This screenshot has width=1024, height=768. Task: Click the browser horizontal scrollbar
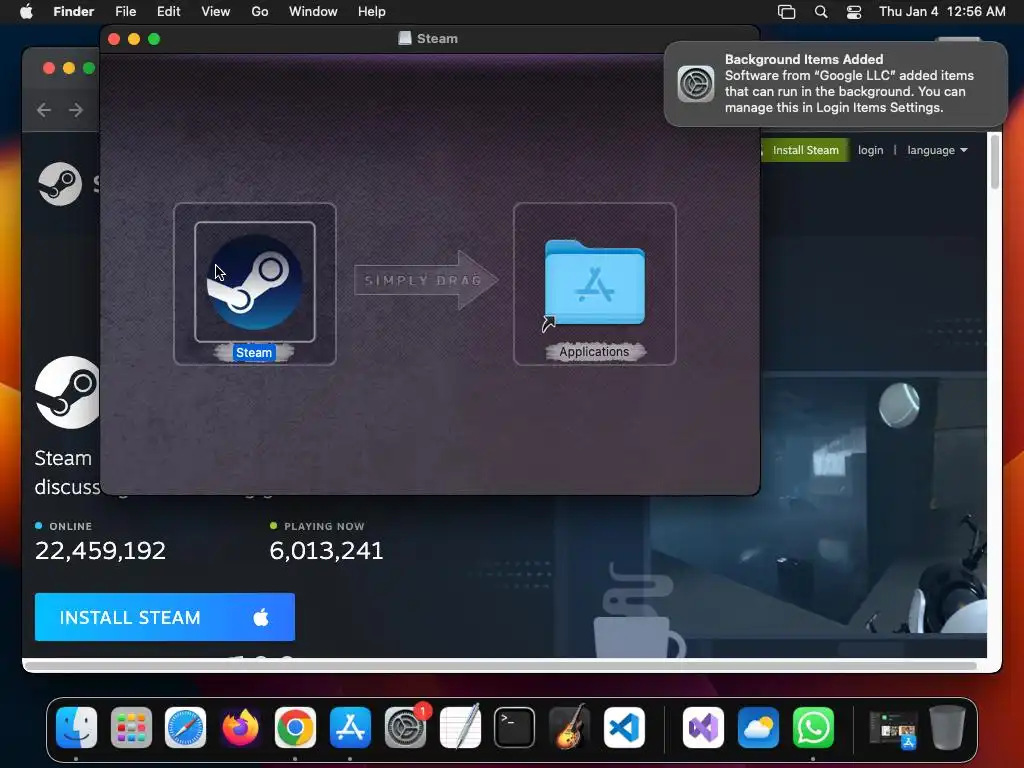pos(503,665)
